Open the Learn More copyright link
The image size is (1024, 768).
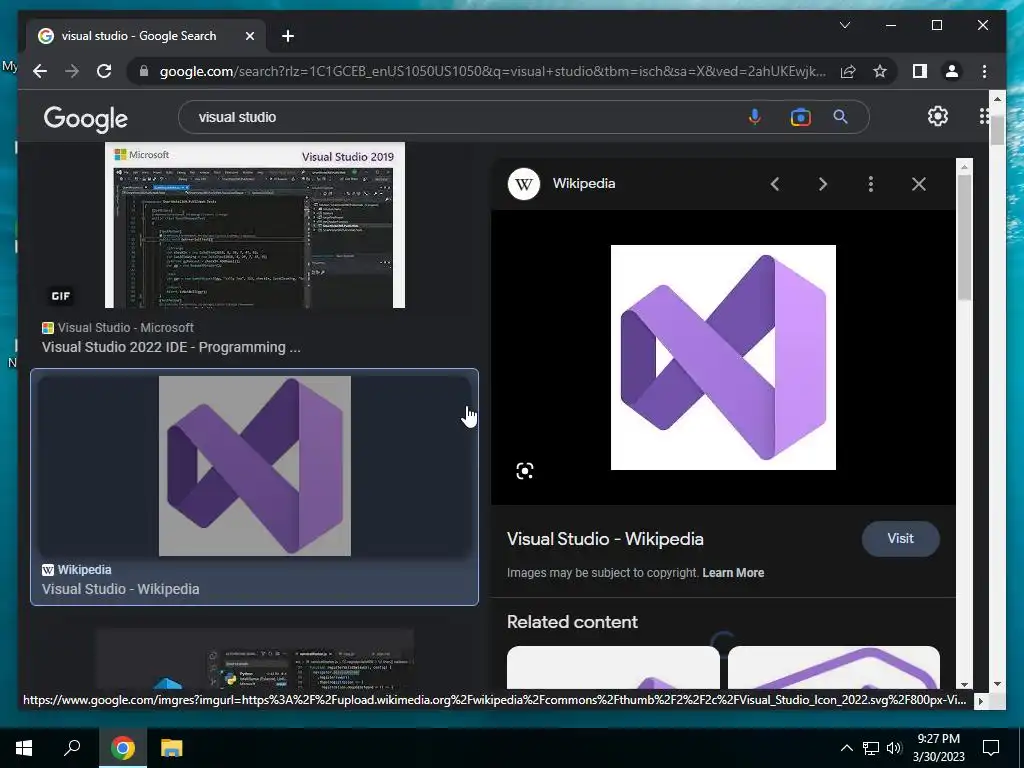(x=733, y=573)
